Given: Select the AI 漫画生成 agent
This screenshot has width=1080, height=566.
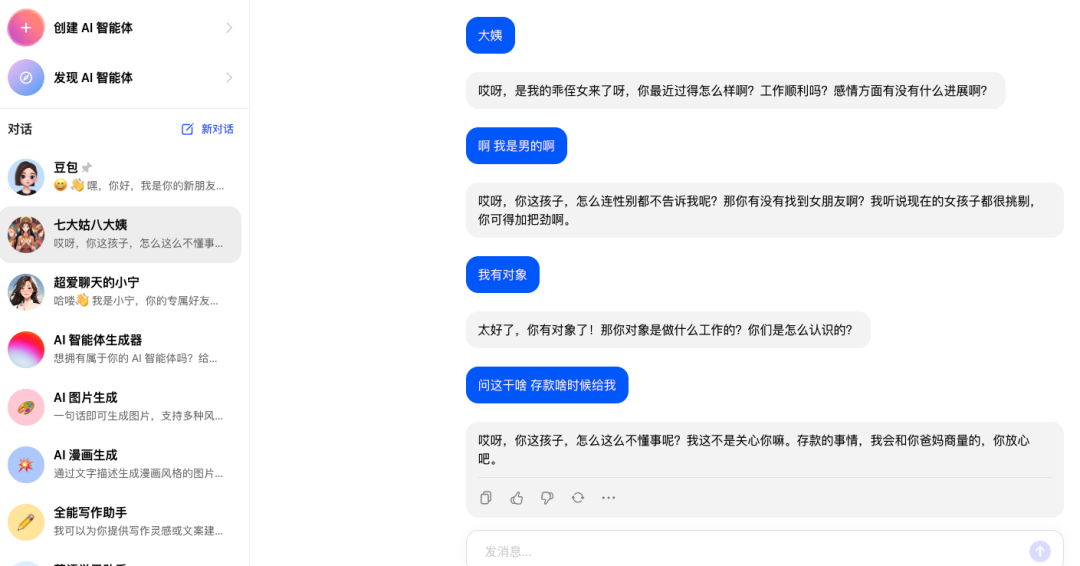Looking at the screenshot, I should (121, 465).
